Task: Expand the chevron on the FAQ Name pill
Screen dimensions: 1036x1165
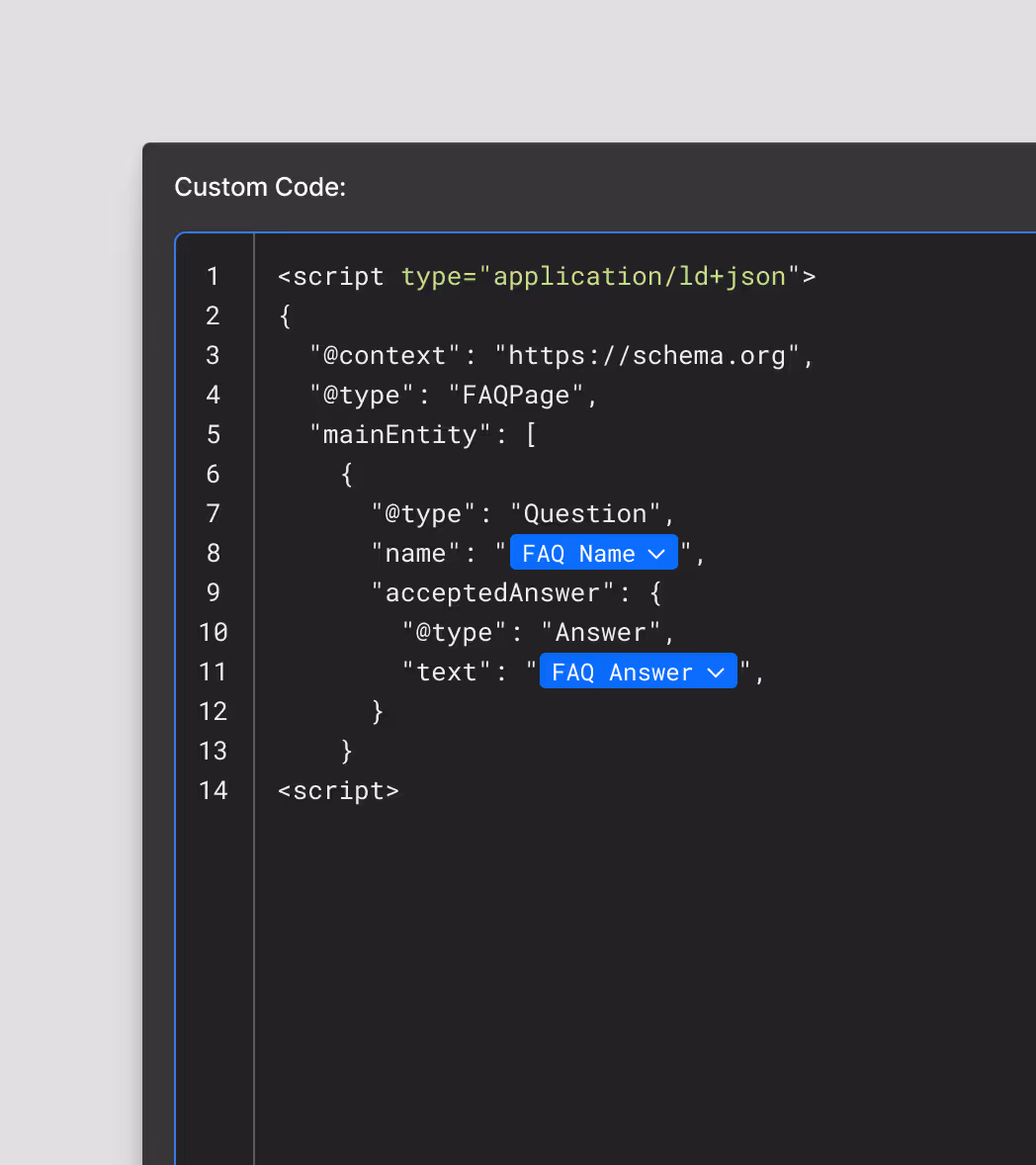Action: (659, 553)
